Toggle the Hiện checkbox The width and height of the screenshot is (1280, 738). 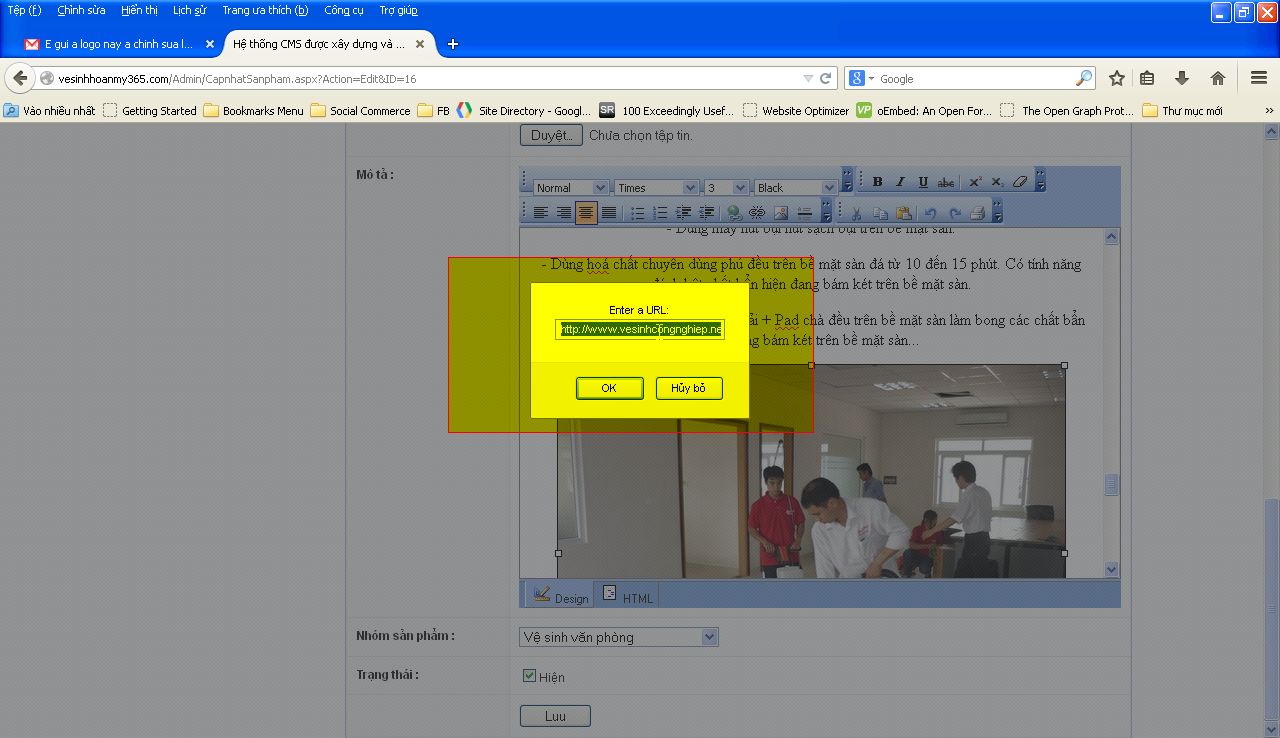pos(529,676)
